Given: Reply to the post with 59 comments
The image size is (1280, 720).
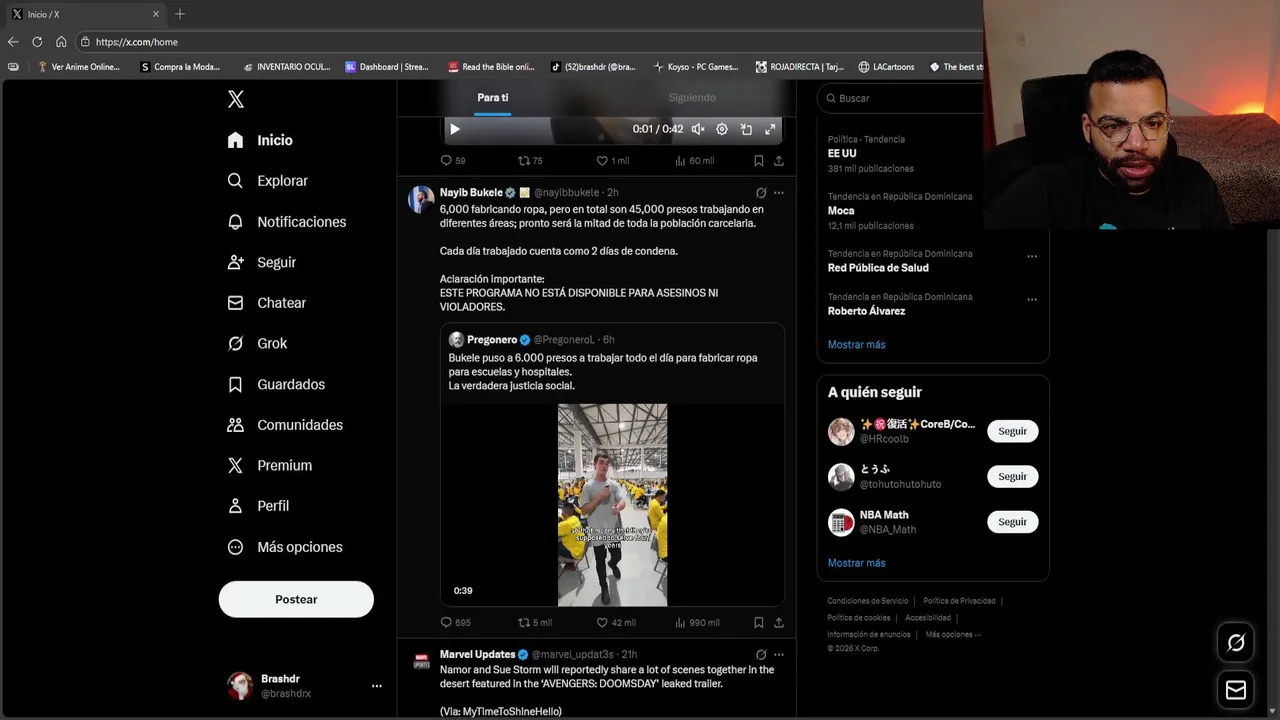Looking at the screenshot, I should coord(453,160).
